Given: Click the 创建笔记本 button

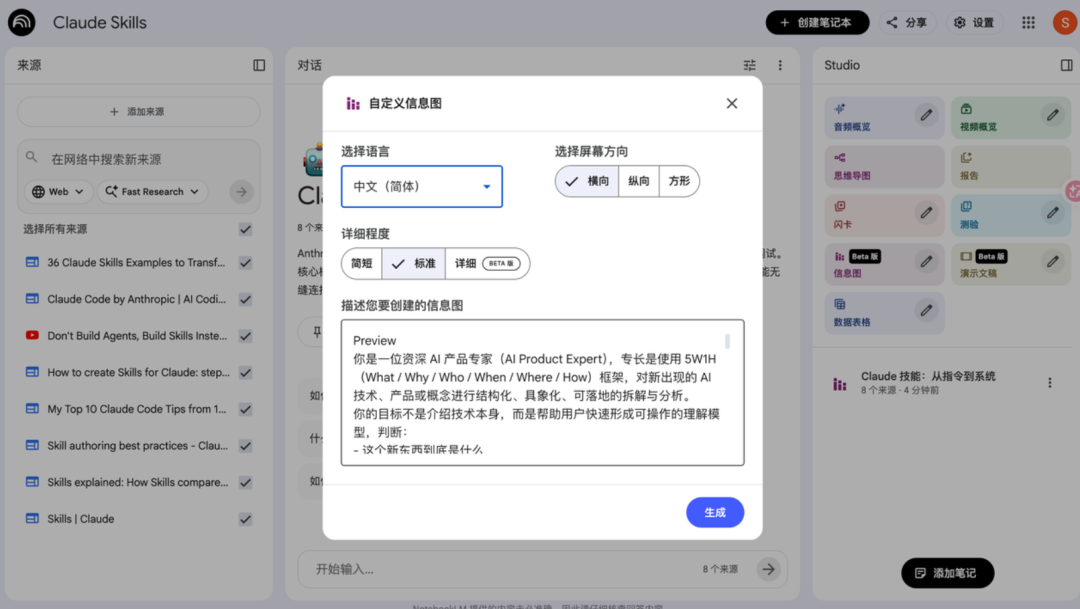Looking at the screenshot, I should (x=817, y=22).
